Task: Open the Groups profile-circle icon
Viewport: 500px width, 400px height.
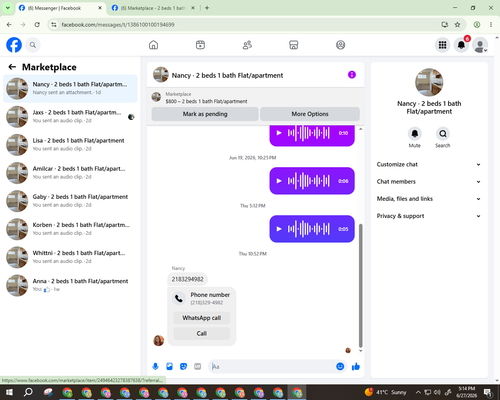Action: 340,45
